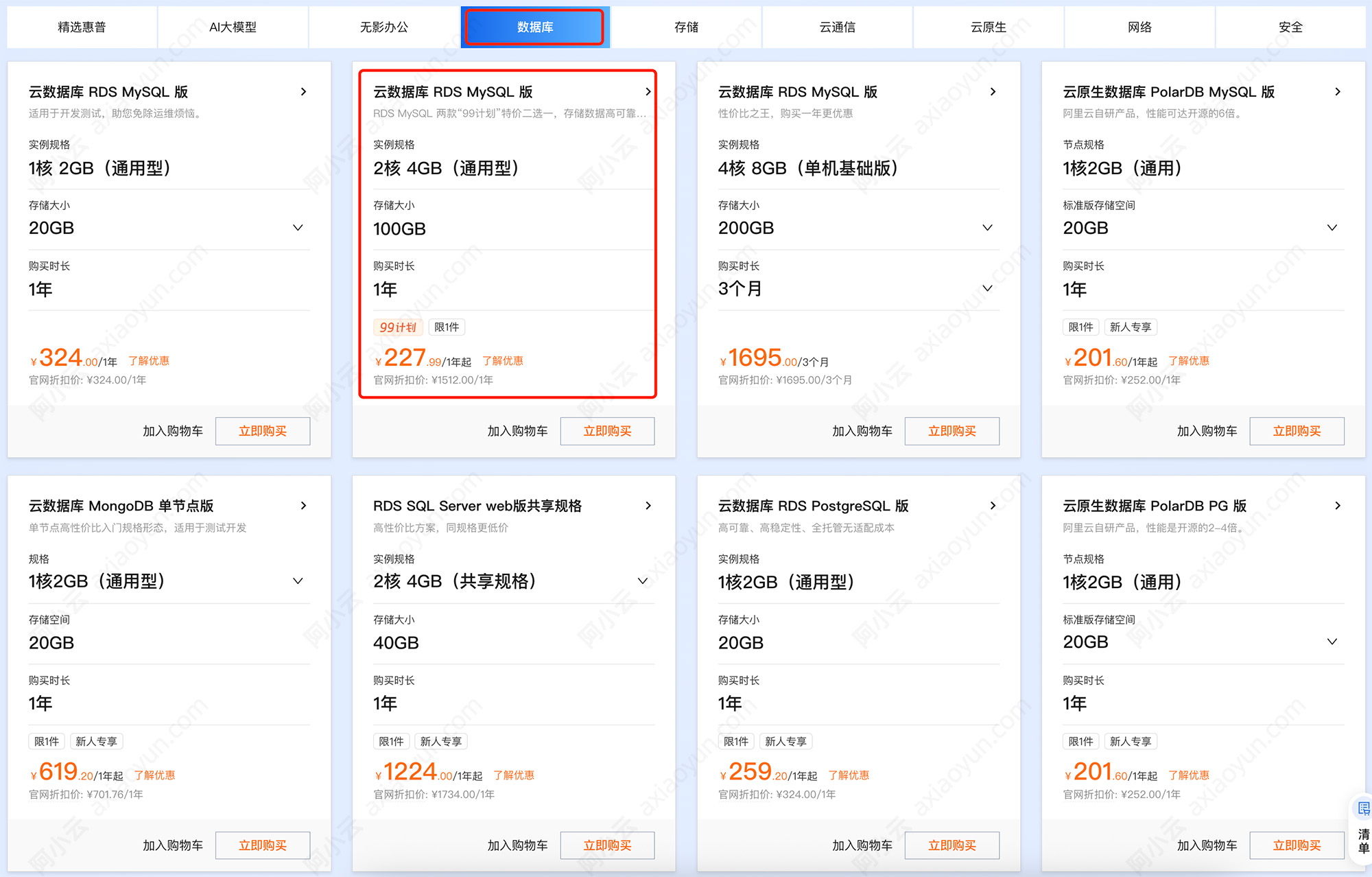The height and width of the screenshot is (877, 1372).
Task: Open 云数据库 RDS PostgreSQL 版 title
Action: (814, 506)
